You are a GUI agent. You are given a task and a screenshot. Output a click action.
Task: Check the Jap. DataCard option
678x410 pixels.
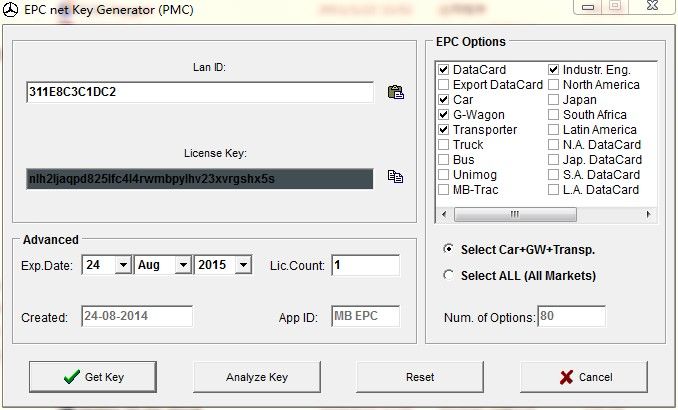point(553,160)
